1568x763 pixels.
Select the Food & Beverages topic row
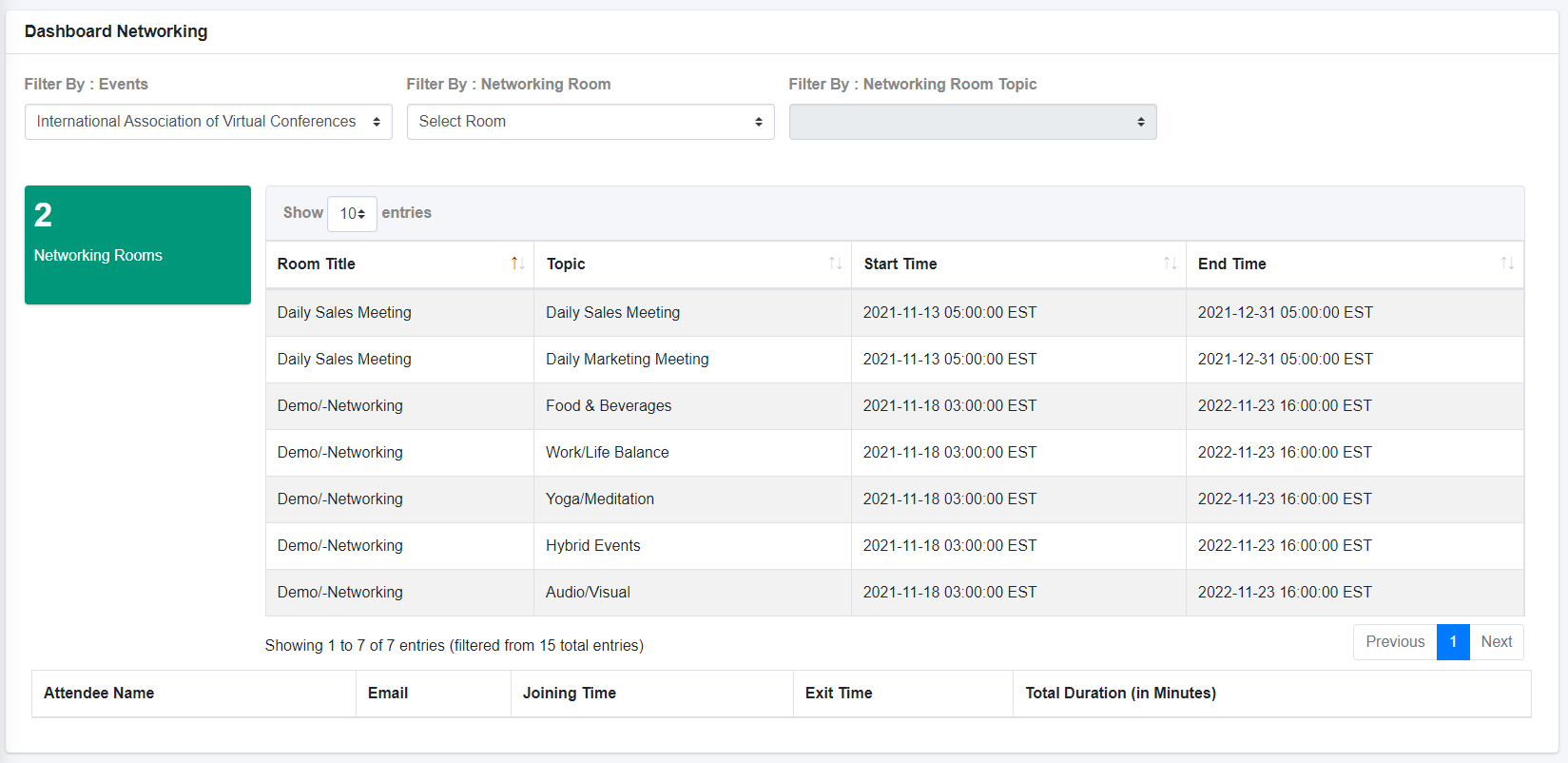[895, 406]
